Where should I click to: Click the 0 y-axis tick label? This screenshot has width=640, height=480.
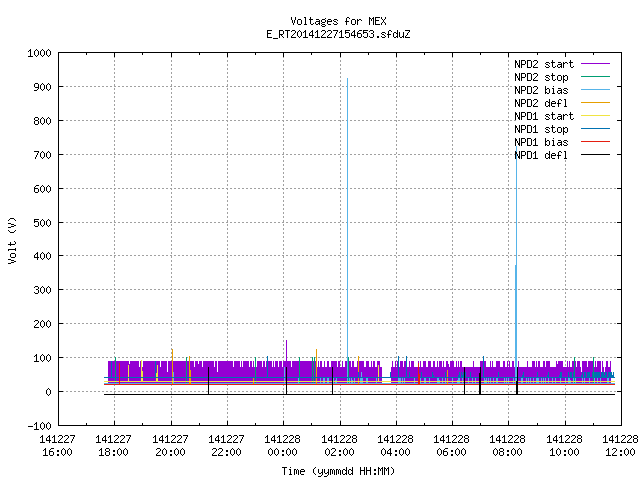[x=48, y=392]
